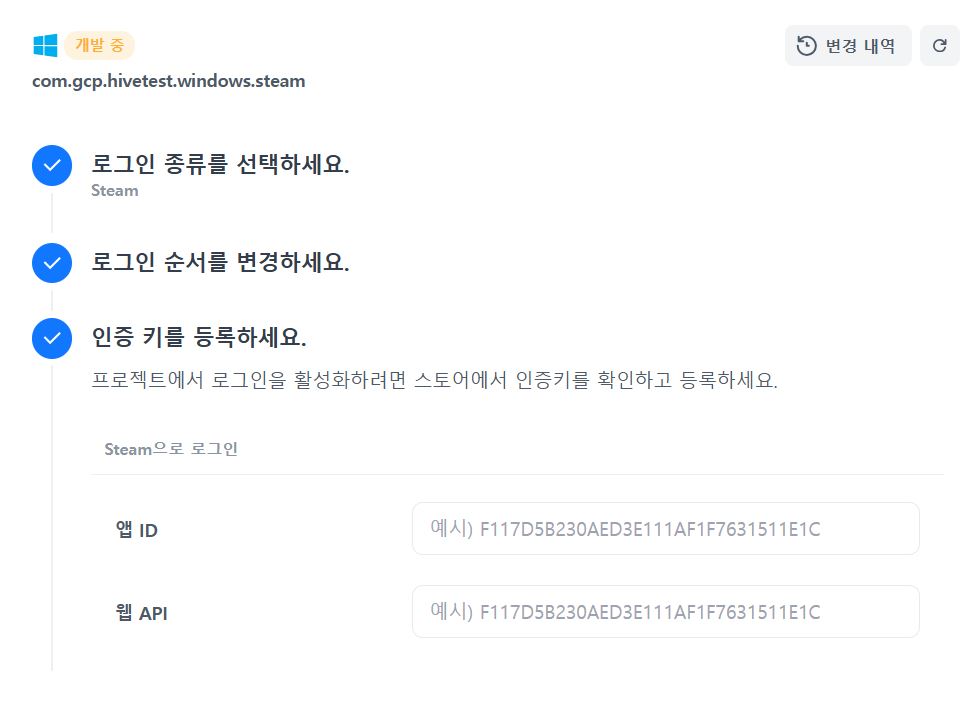
Task: Focus the 웹 API input field
Action: (x=665, y=612)
